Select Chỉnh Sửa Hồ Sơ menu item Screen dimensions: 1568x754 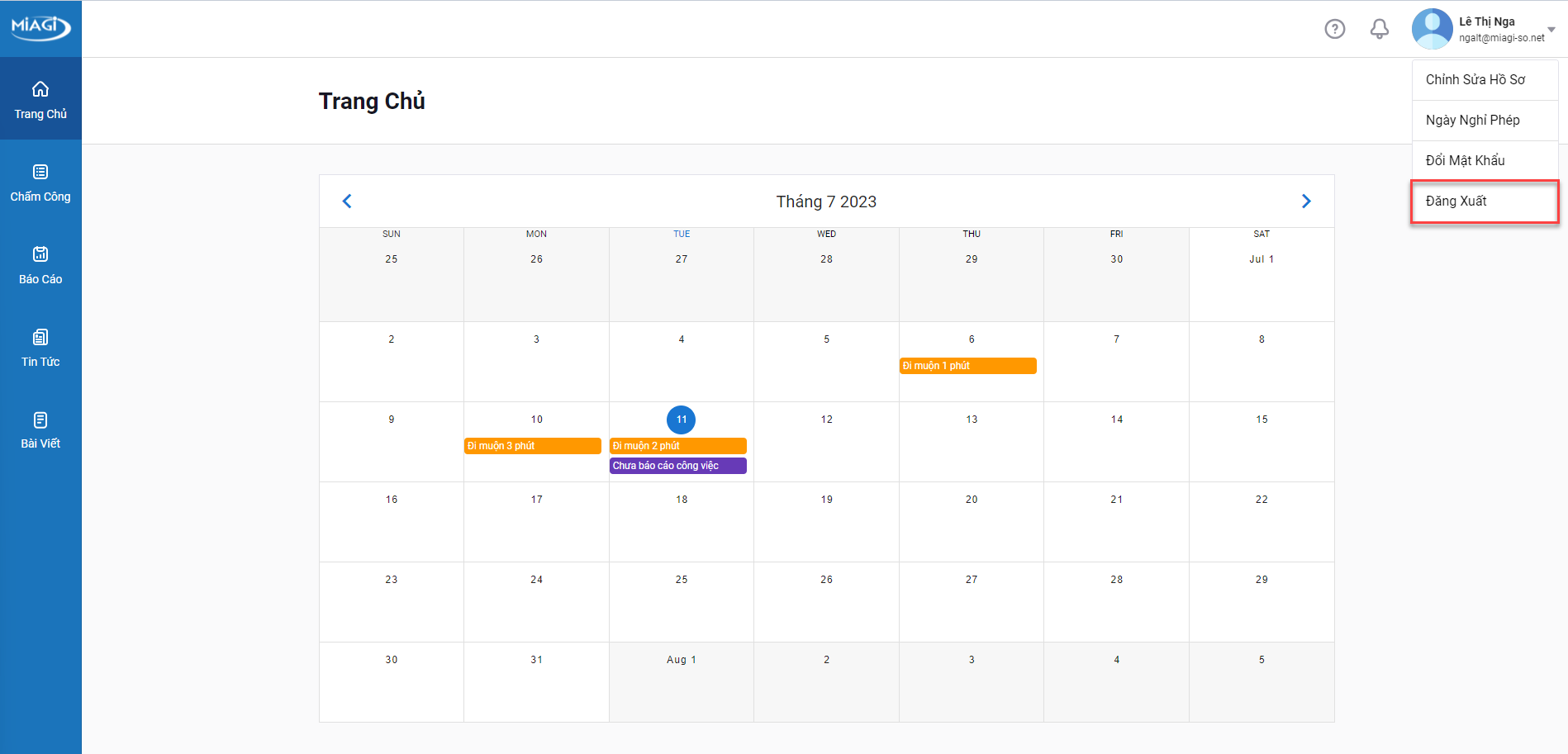point(1475,80)
